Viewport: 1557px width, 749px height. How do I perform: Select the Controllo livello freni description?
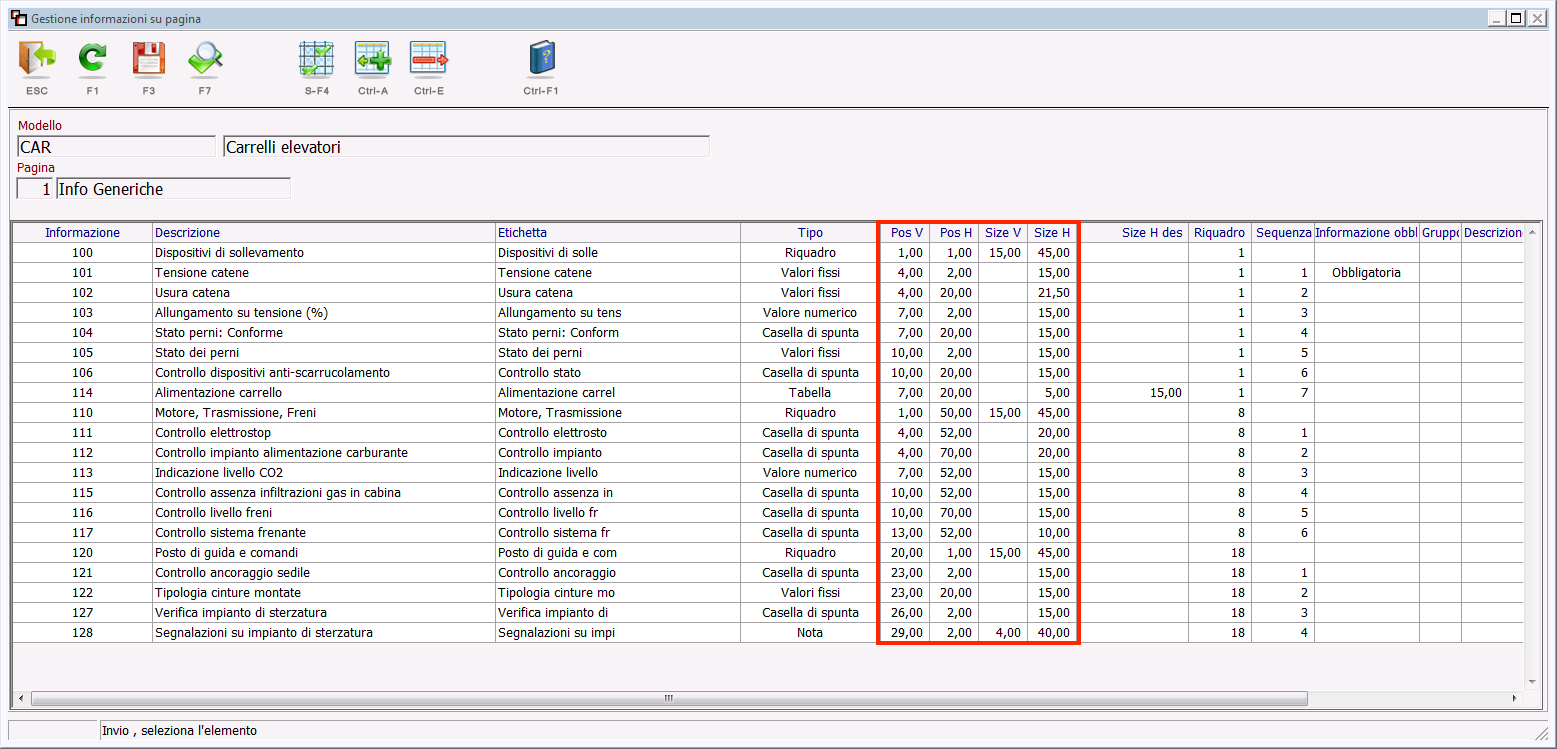click(324, 513)
